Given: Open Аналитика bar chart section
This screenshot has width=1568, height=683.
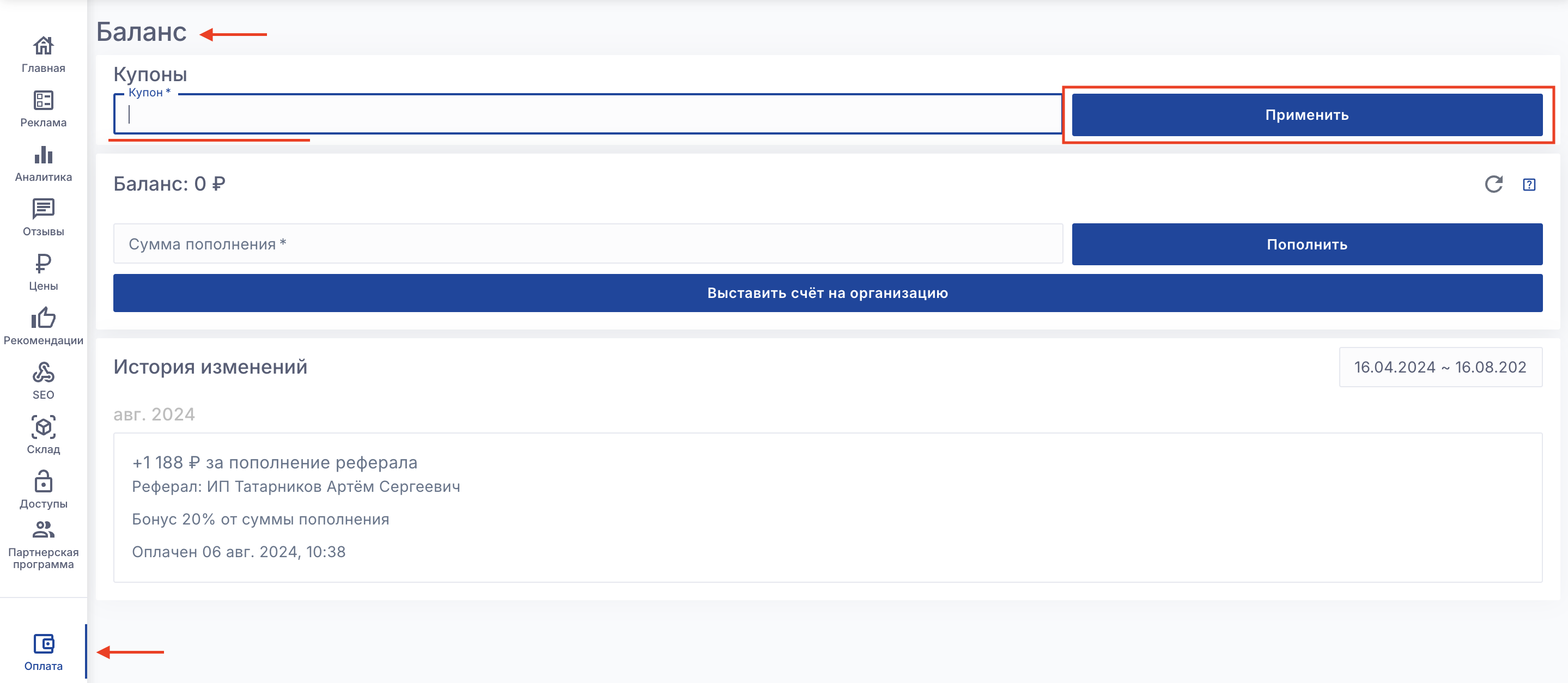Looking at the screenshot, I should point(43,163).
